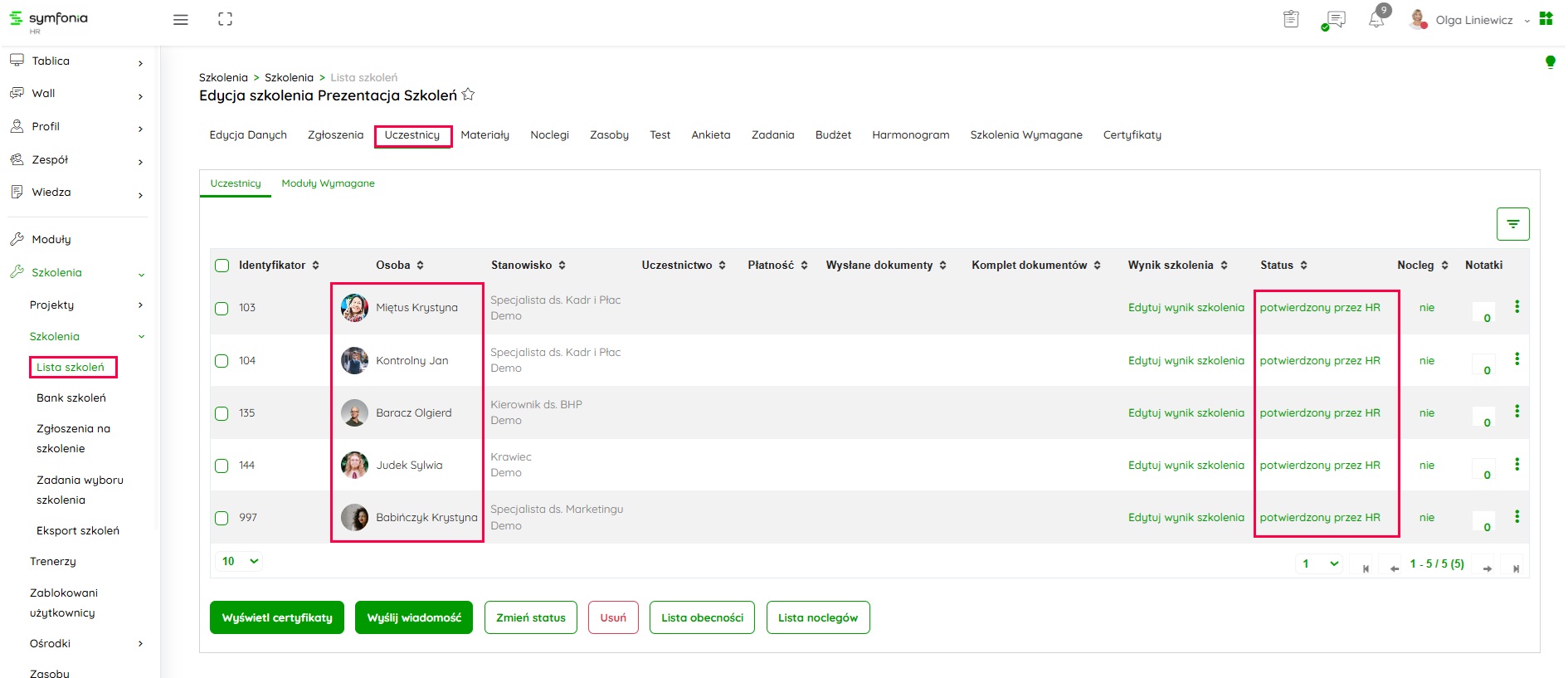
Task: Open rows-per-page dropdown showing 10
Action: coord(240,562)
